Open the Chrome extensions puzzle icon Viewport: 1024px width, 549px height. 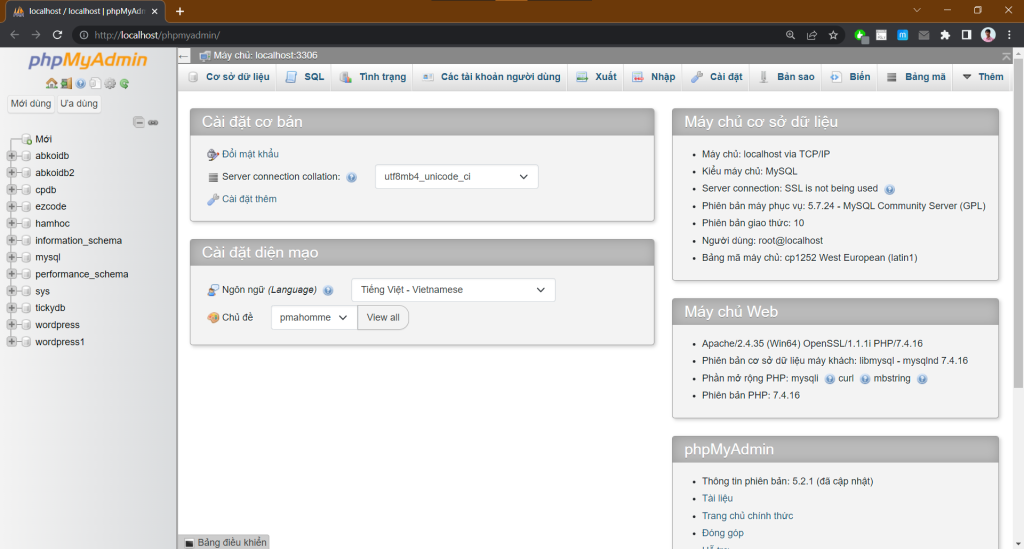(945, 35)
